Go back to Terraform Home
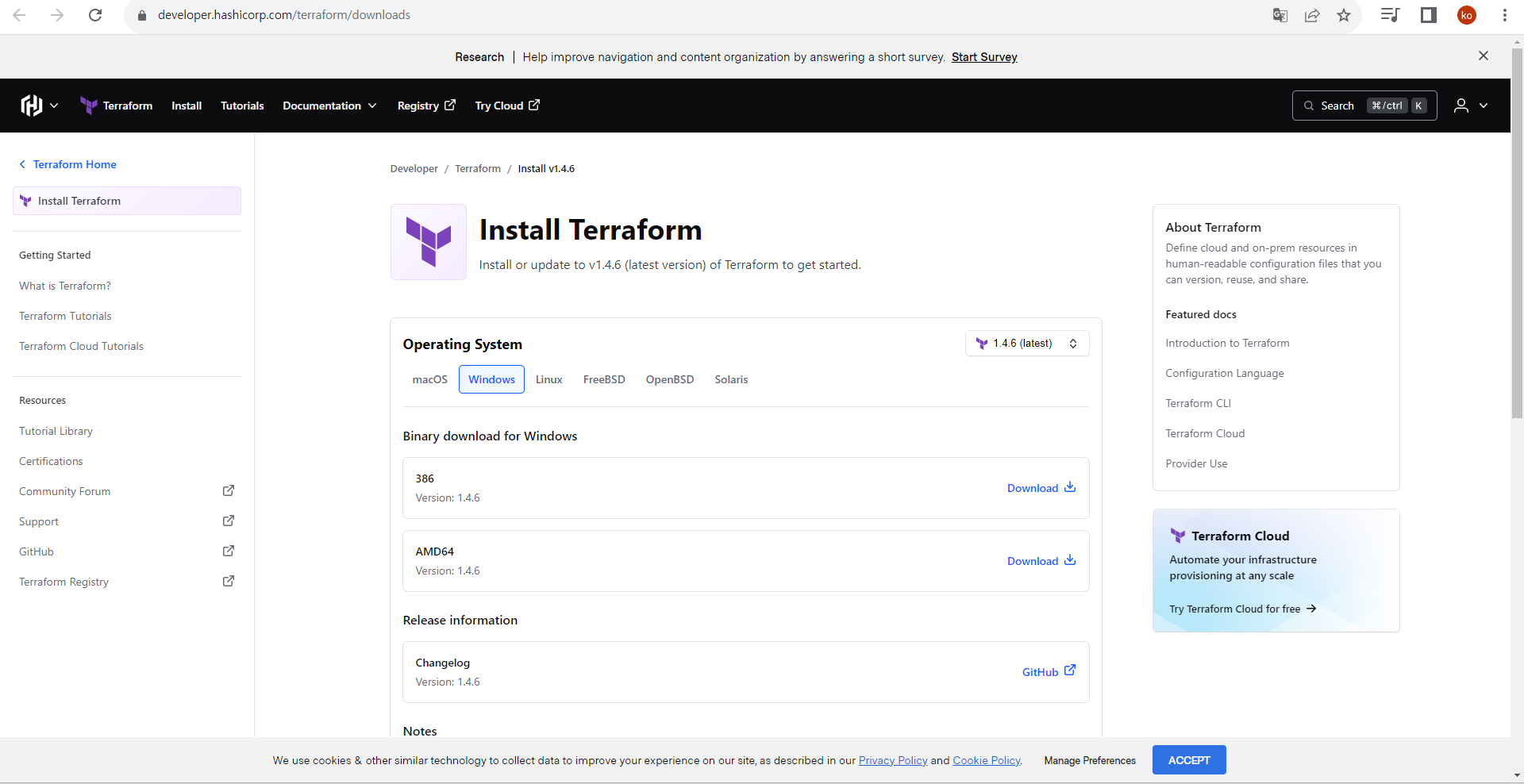1524x784 pixels. 67,164
